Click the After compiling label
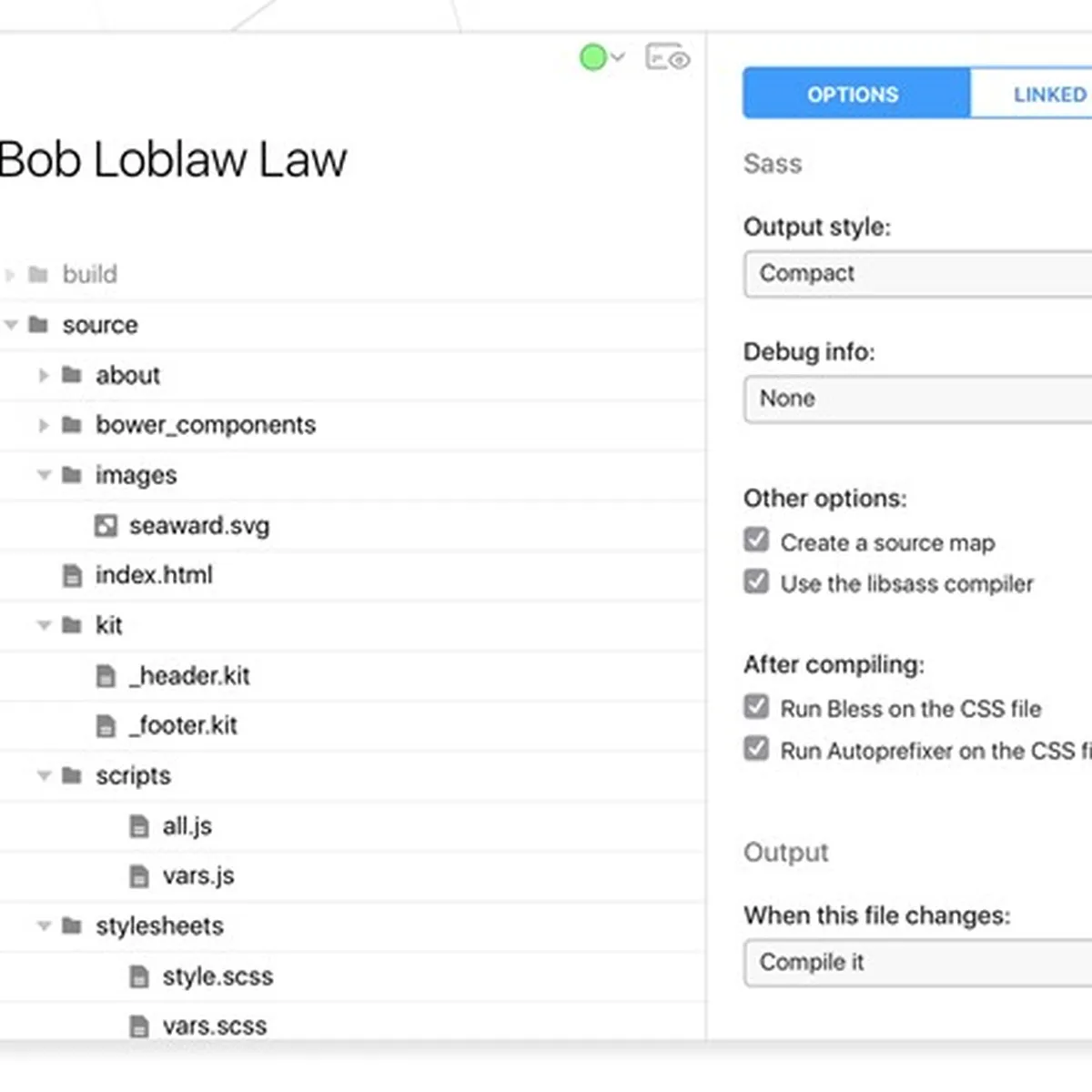Screen dimensions: 1092x1092 tap(834, 665)
